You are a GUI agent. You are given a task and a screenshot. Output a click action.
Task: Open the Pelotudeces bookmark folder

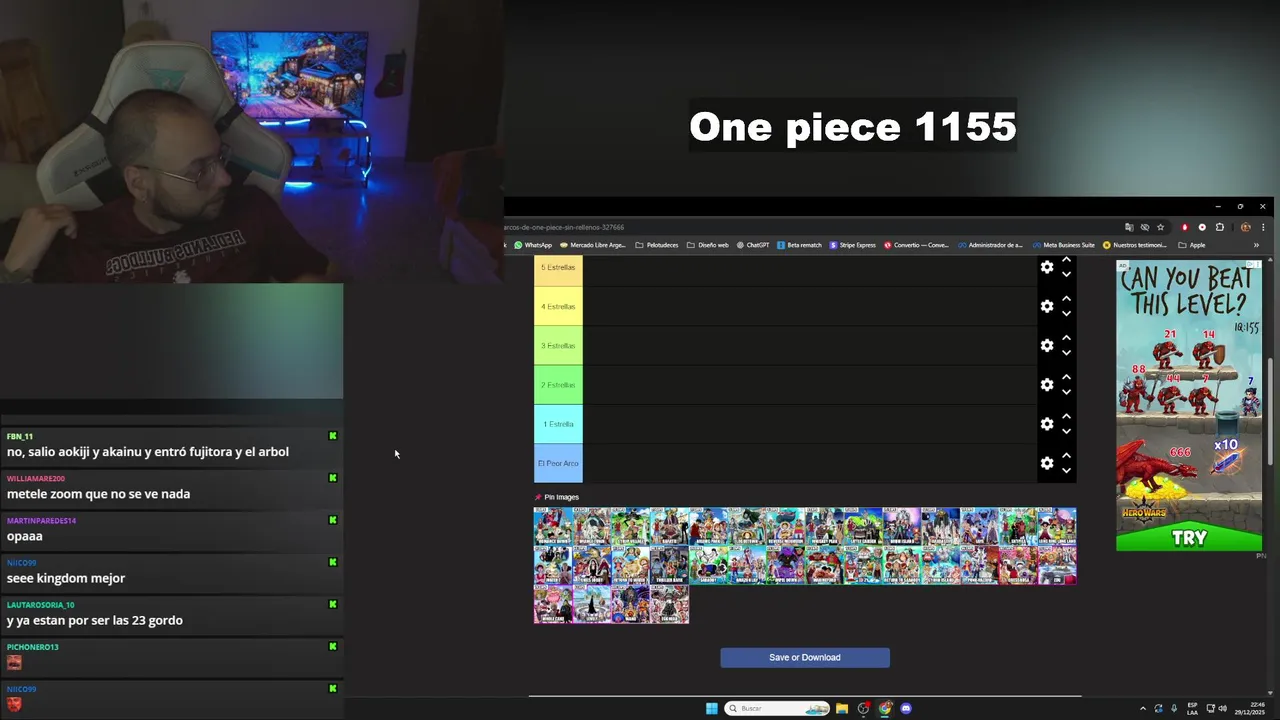(x=657, y=245)
